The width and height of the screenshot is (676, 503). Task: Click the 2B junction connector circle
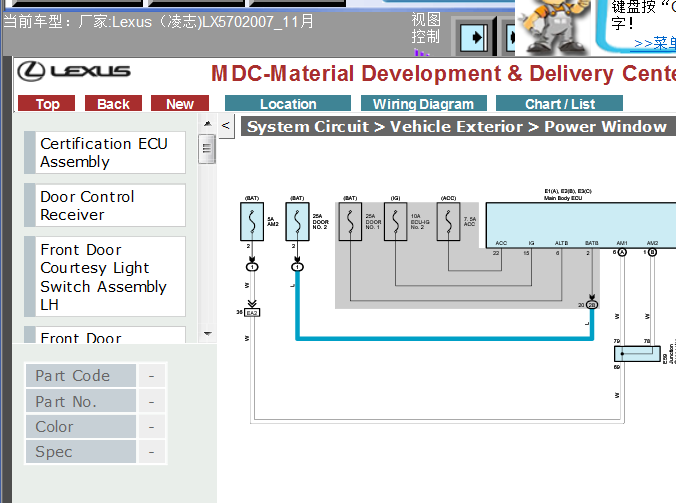(592, 305)
